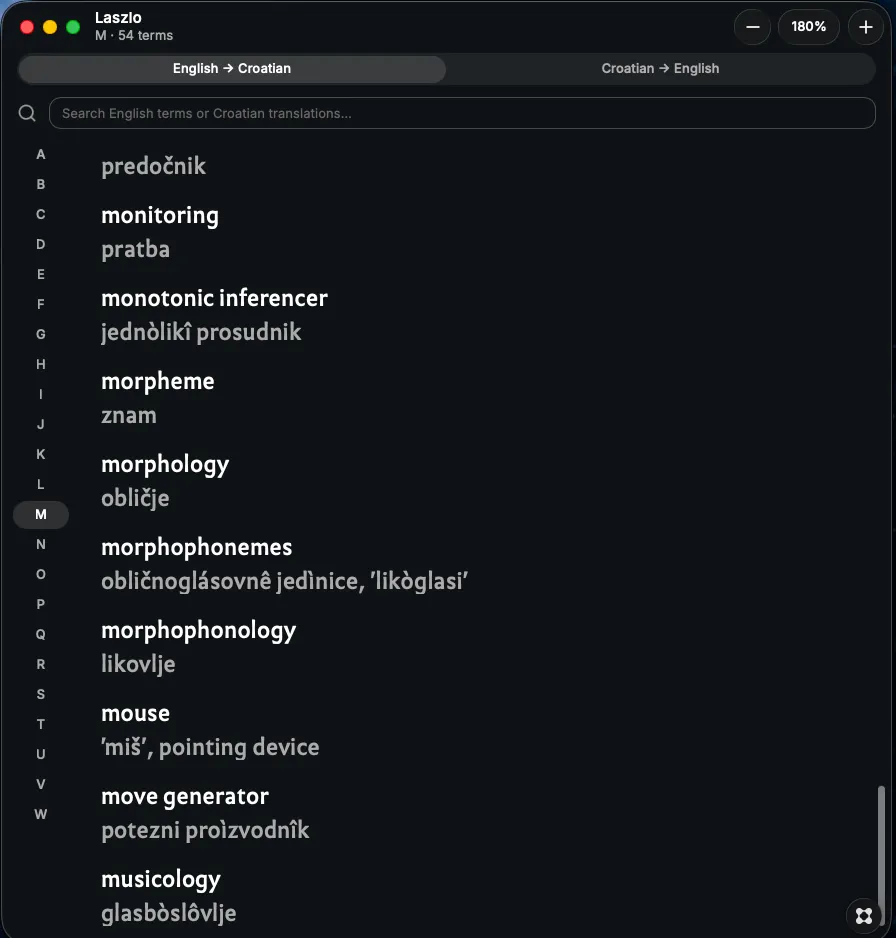Click the search magnifier icon
The height and width of the screenshot is (938, 896).
[x=27, y=113]
